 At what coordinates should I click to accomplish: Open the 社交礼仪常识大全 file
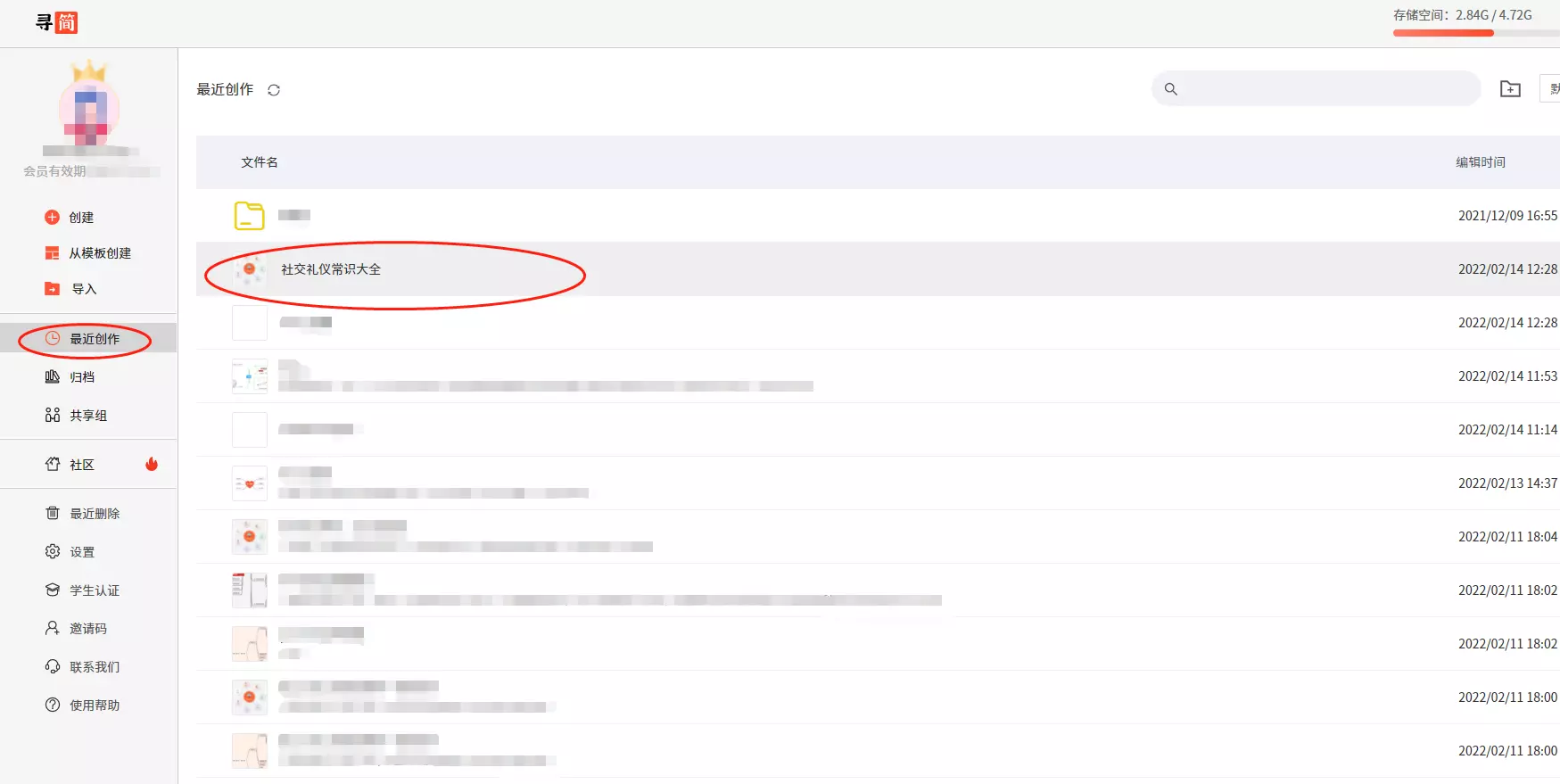click(x=331, y=269)
